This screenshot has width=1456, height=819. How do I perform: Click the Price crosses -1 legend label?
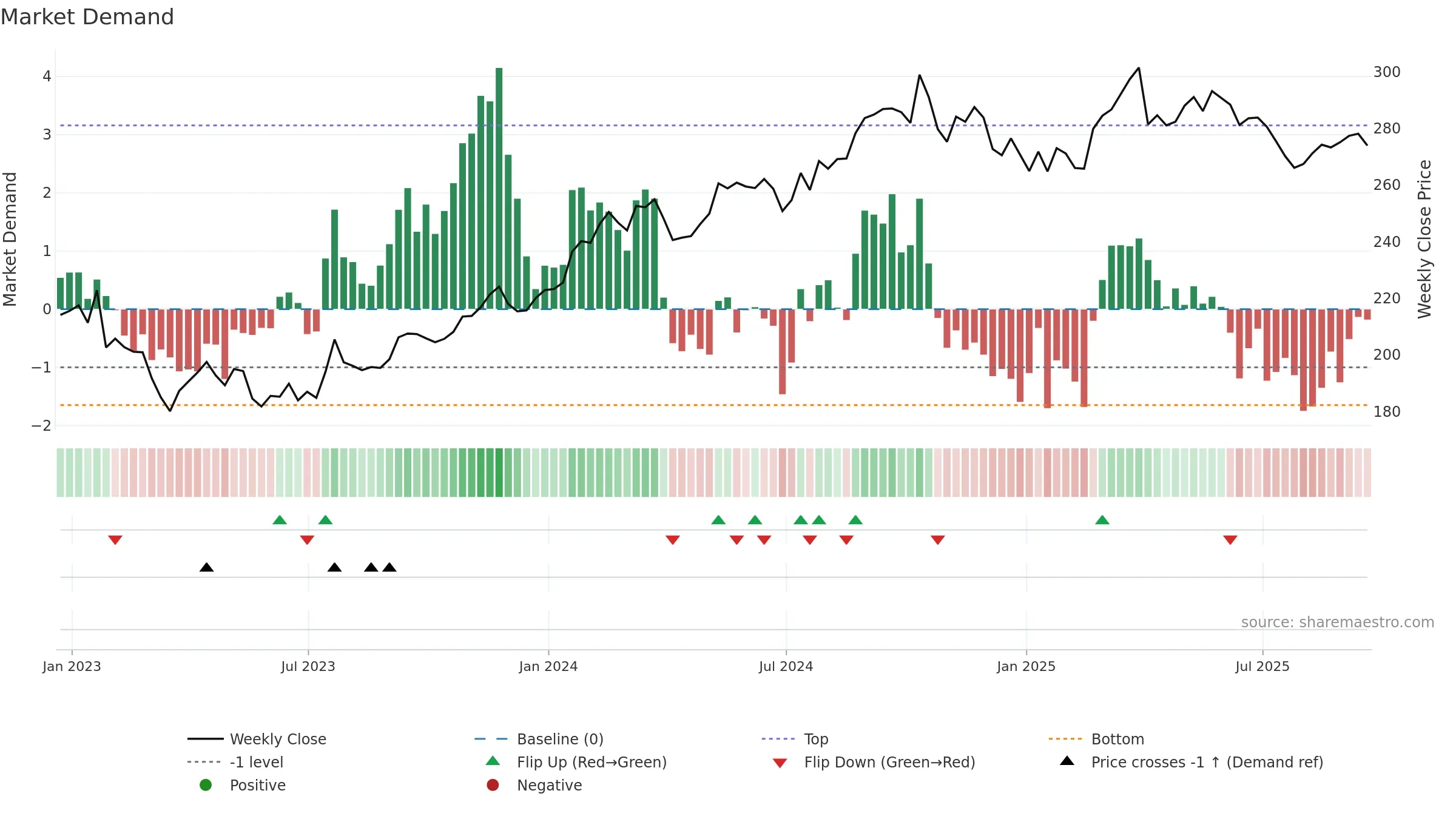coord(1207,762)
